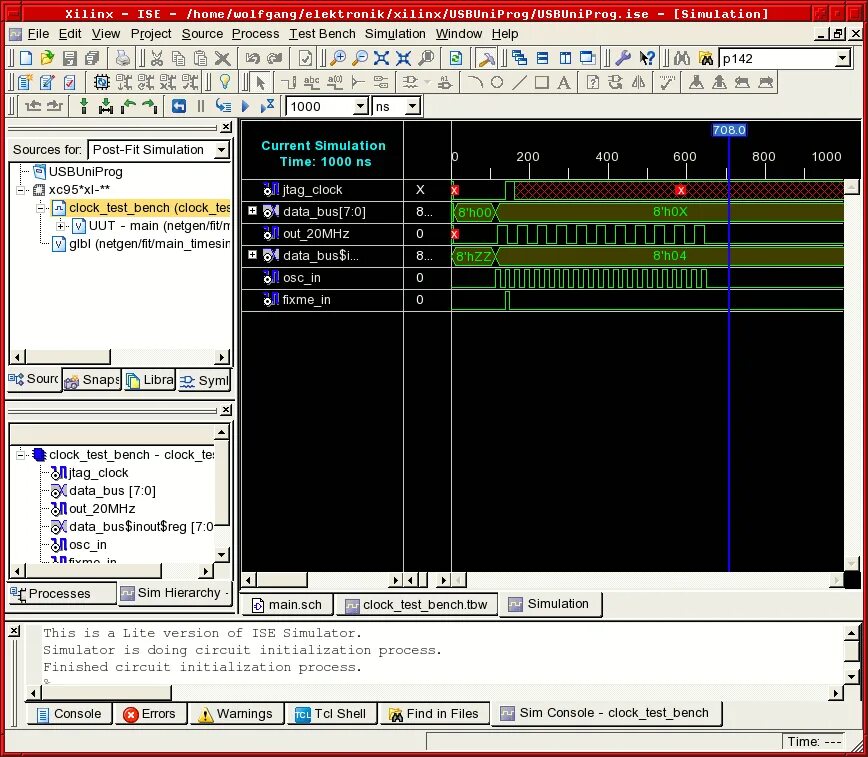Open the ns time unit dropdown

point(412,106)
